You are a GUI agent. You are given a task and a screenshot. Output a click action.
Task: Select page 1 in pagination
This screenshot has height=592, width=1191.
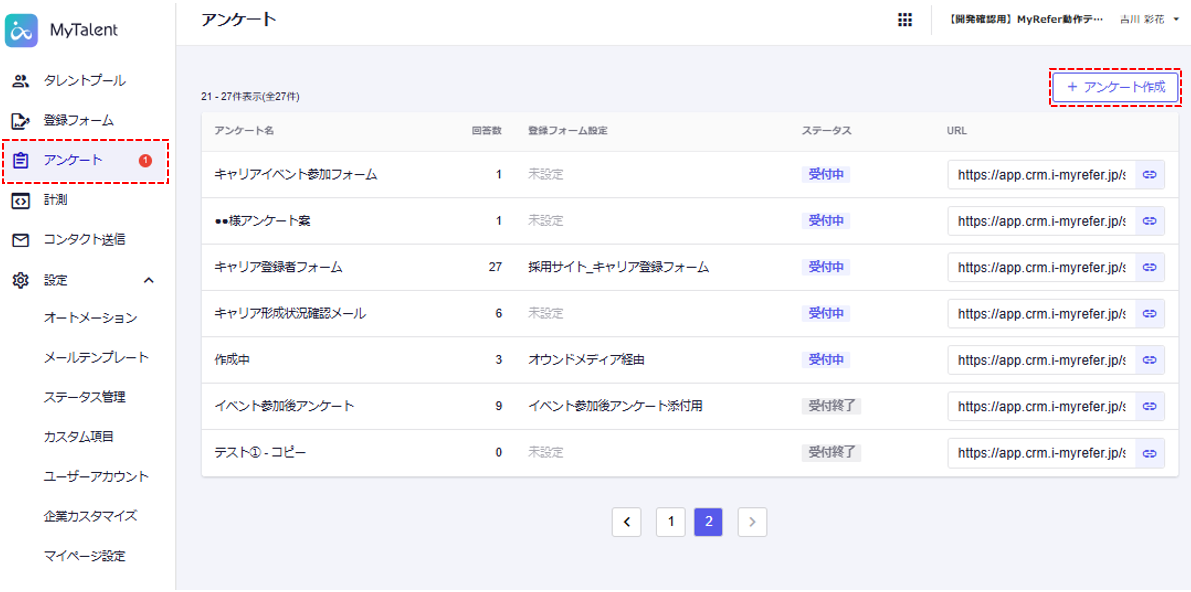pyautogui.click(x=671, y=521)
